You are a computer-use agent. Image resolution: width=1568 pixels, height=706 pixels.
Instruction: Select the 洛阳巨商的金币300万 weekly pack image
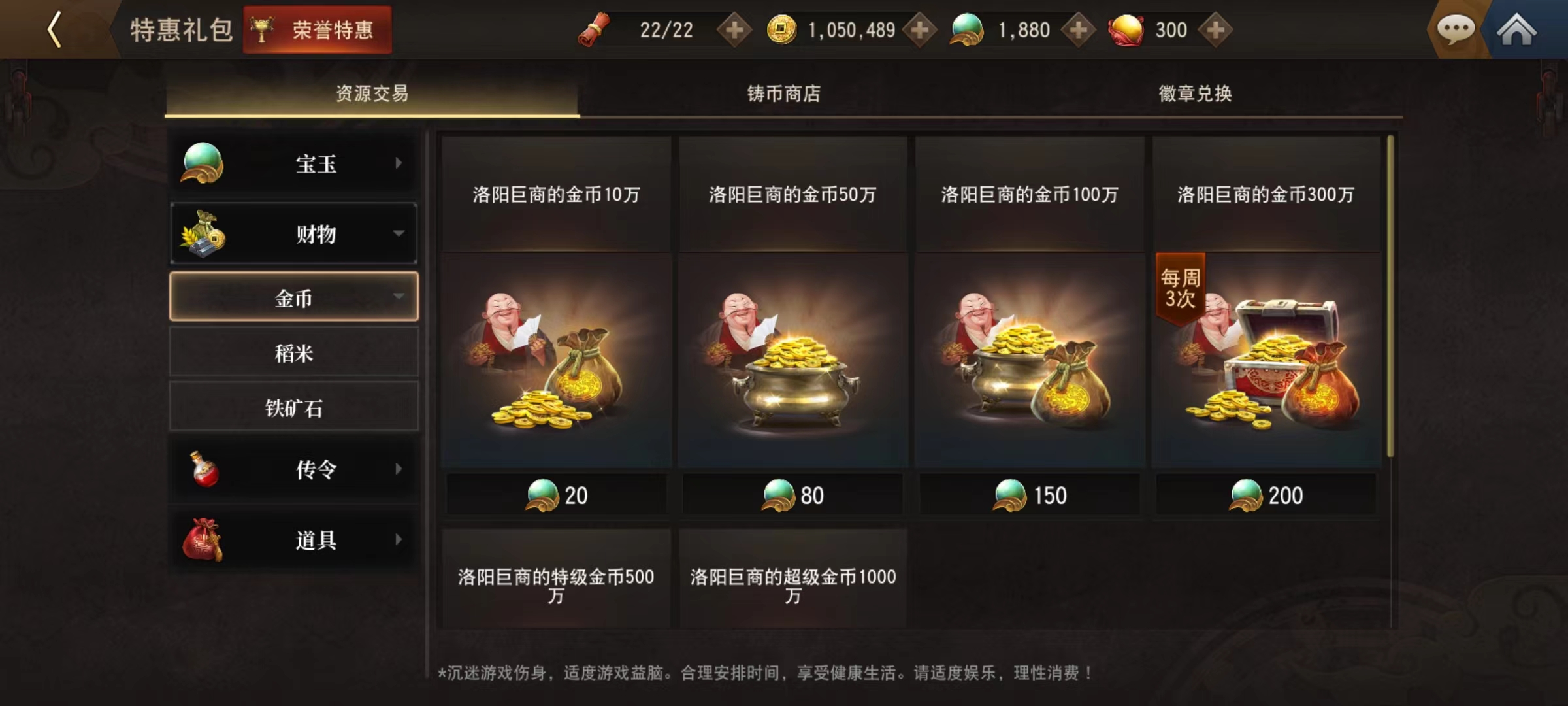click(1266, 360)
